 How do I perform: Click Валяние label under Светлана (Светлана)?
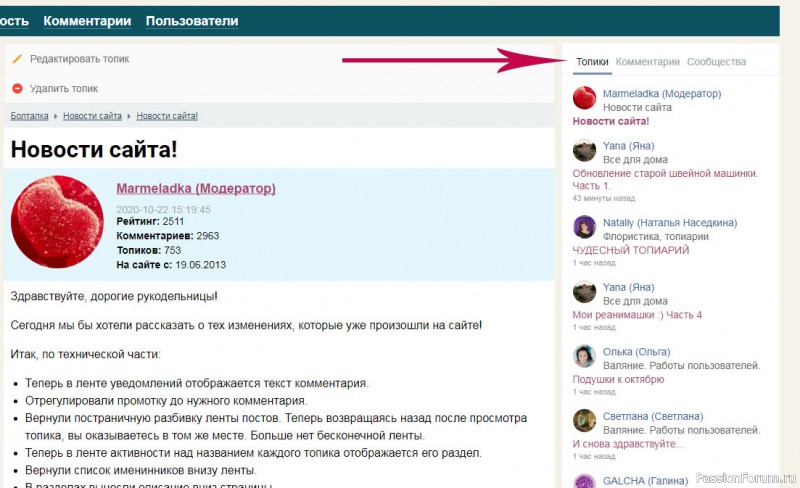click(x=682, y=430)
